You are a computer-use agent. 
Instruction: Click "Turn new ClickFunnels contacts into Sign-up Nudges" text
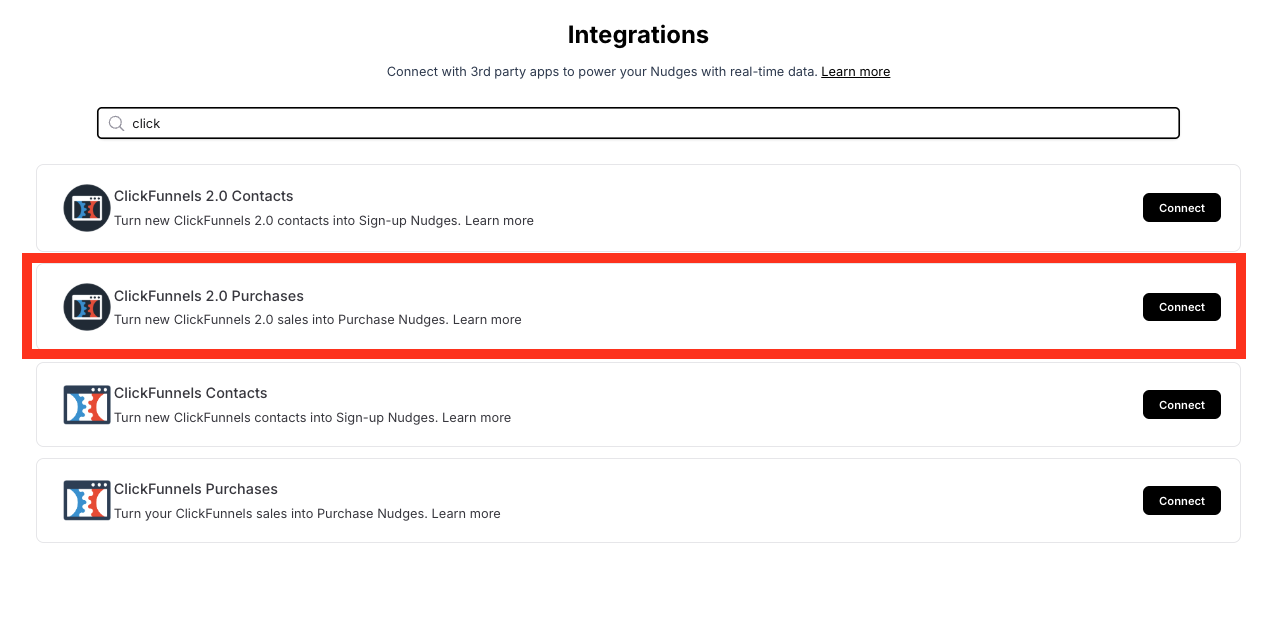tap(276, 418)
